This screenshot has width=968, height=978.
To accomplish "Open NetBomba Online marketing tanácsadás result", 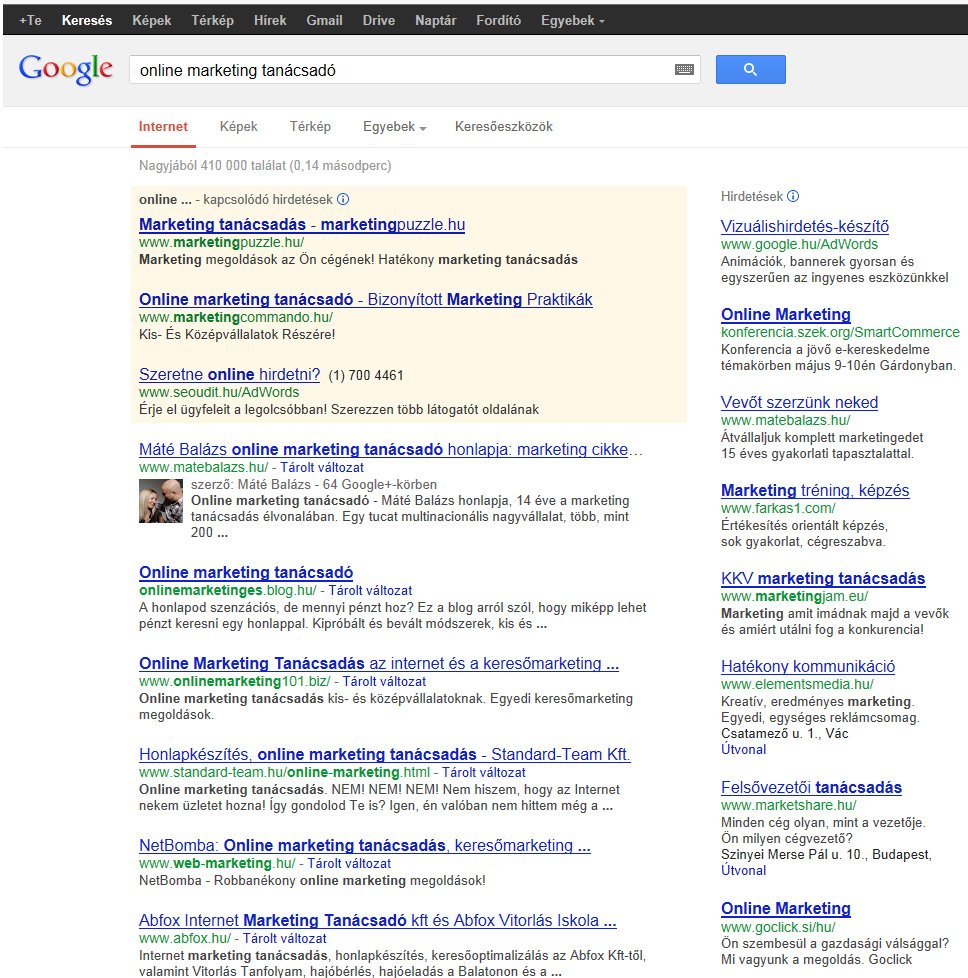I will [x=364, y=846].
